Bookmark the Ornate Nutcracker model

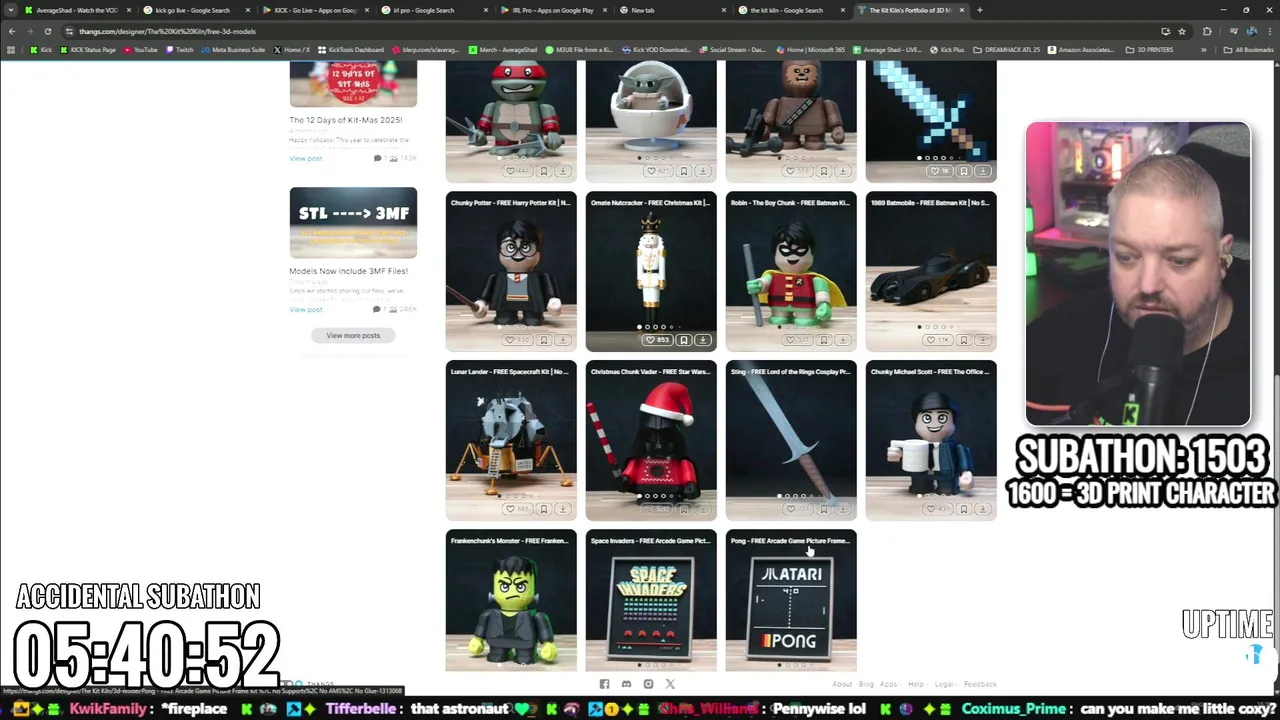(684, 340)
